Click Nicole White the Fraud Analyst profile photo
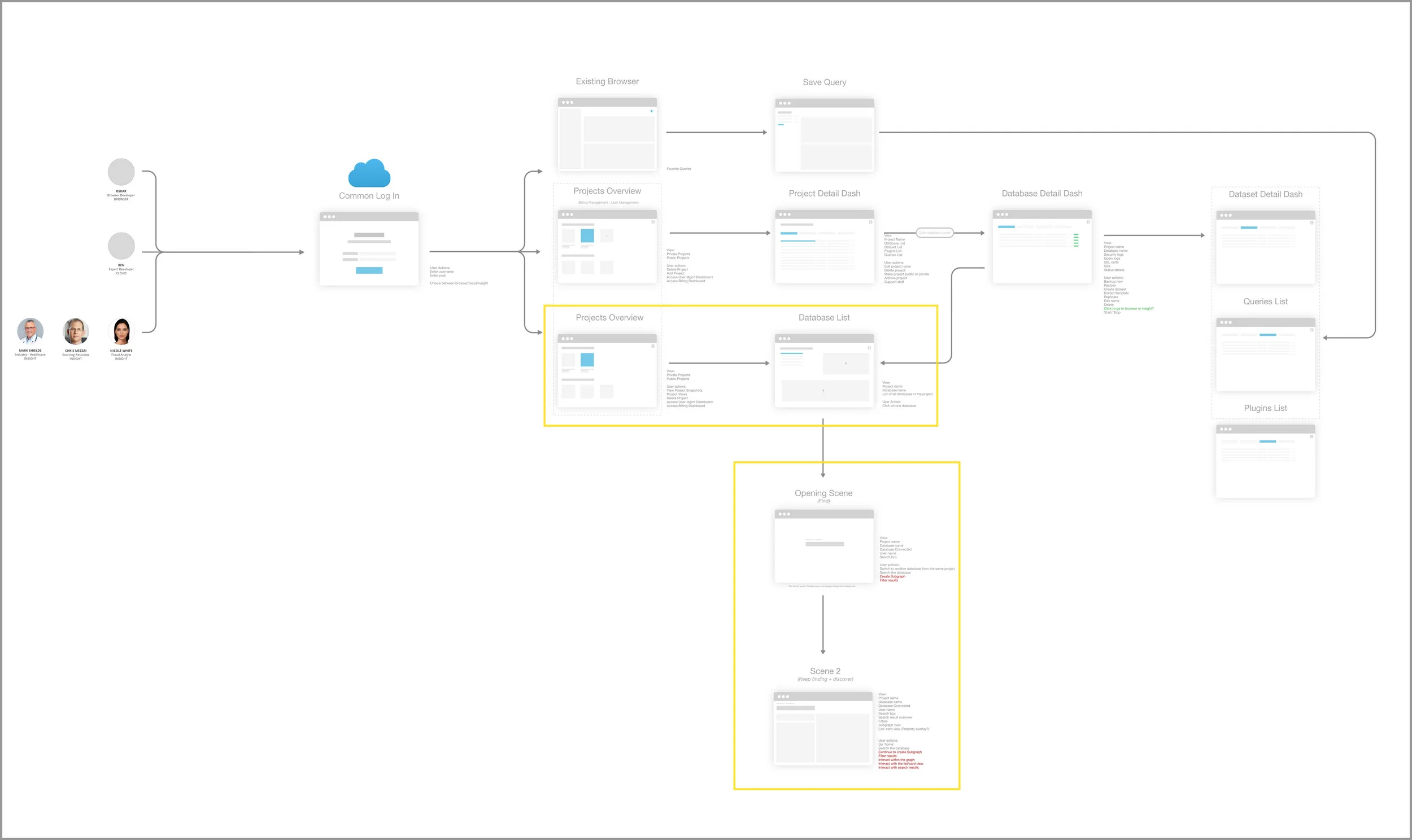Image resolution: width=1412 pixels, height=840 pixels. click(121, 331)
